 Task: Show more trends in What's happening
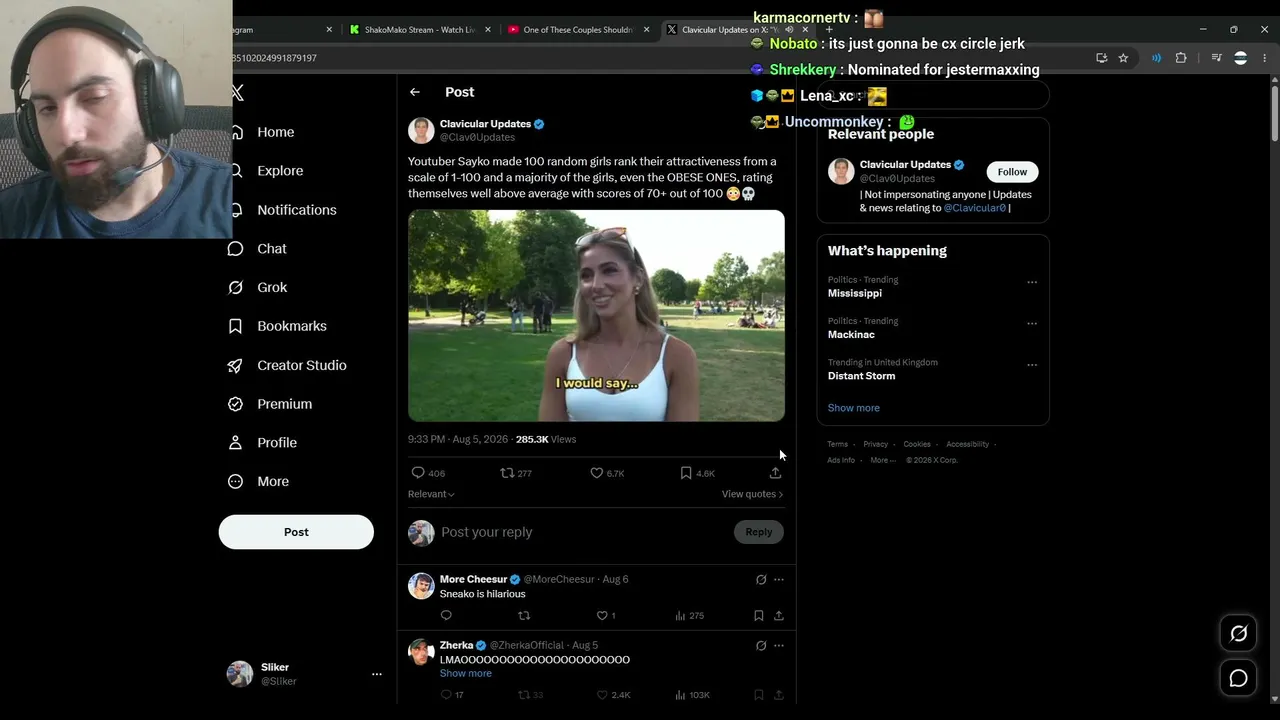[x=854, y=408]
